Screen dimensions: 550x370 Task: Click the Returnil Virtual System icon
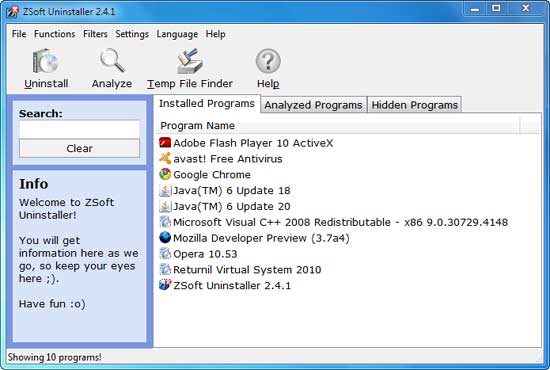[x=165, y=269]
